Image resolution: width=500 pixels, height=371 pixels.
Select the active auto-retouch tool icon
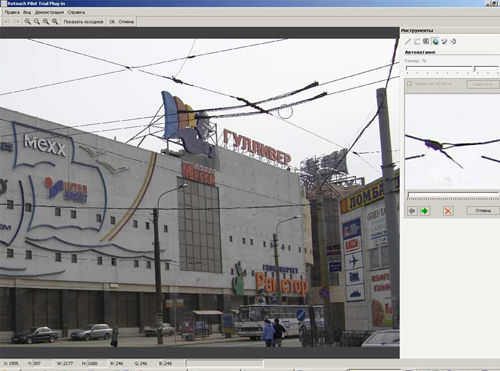click(x=435, y=41)
